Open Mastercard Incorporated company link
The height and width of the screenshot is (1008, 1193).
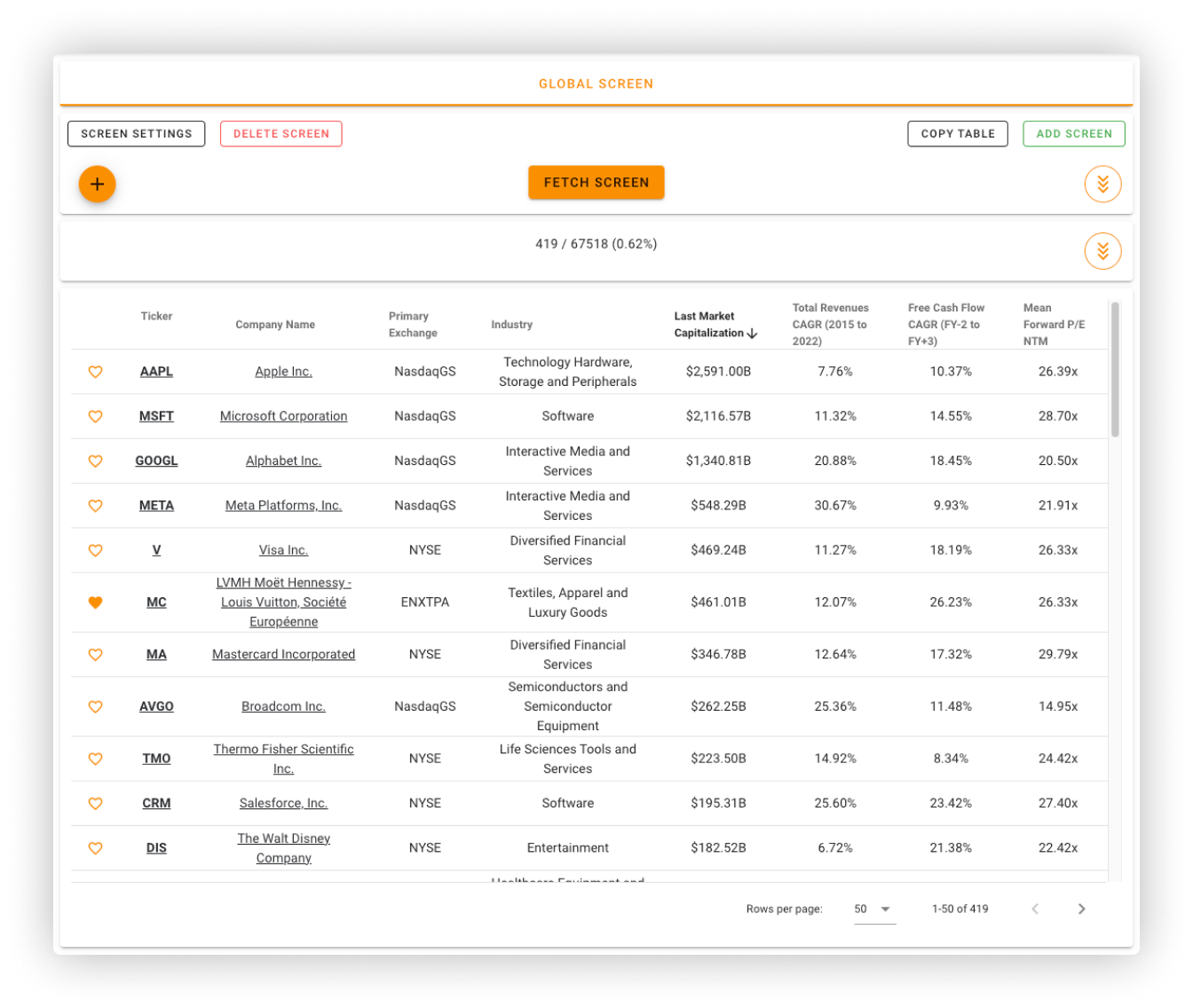284,655
